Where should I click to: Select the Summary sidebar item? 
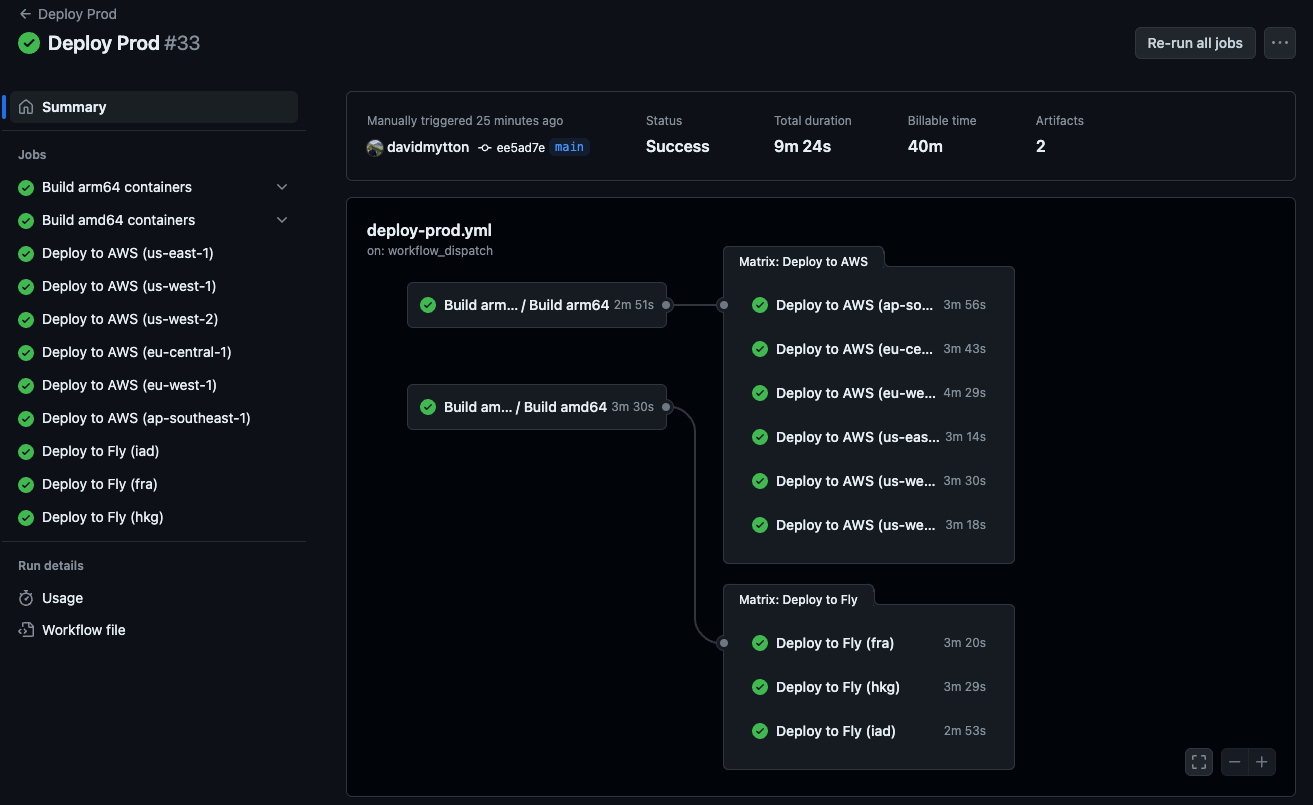pos(154,107)
